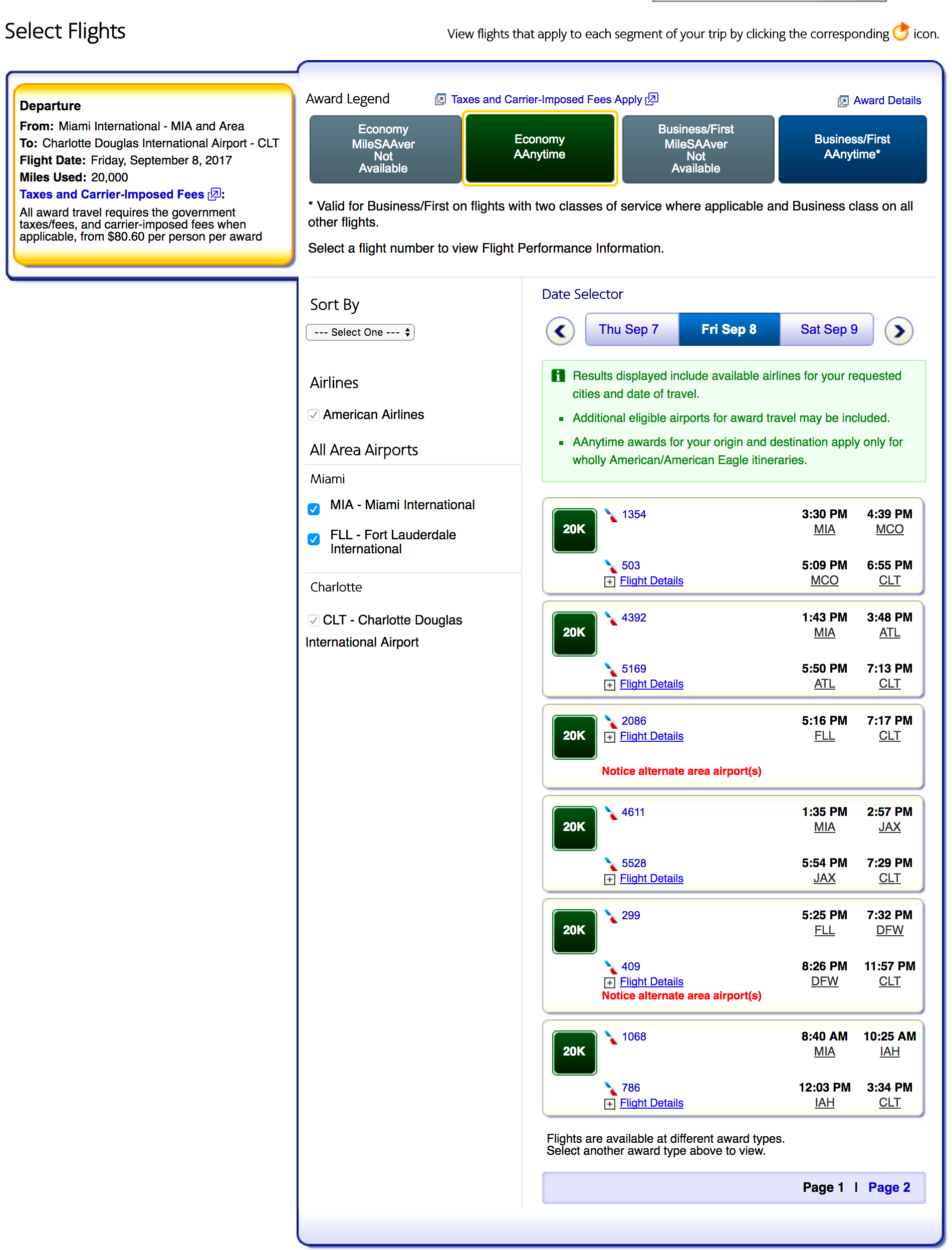952x1250 pixels.
Task: Open Taxes and Carrier-Imposed Fees Apply link
Action: (x=546, y=100)
